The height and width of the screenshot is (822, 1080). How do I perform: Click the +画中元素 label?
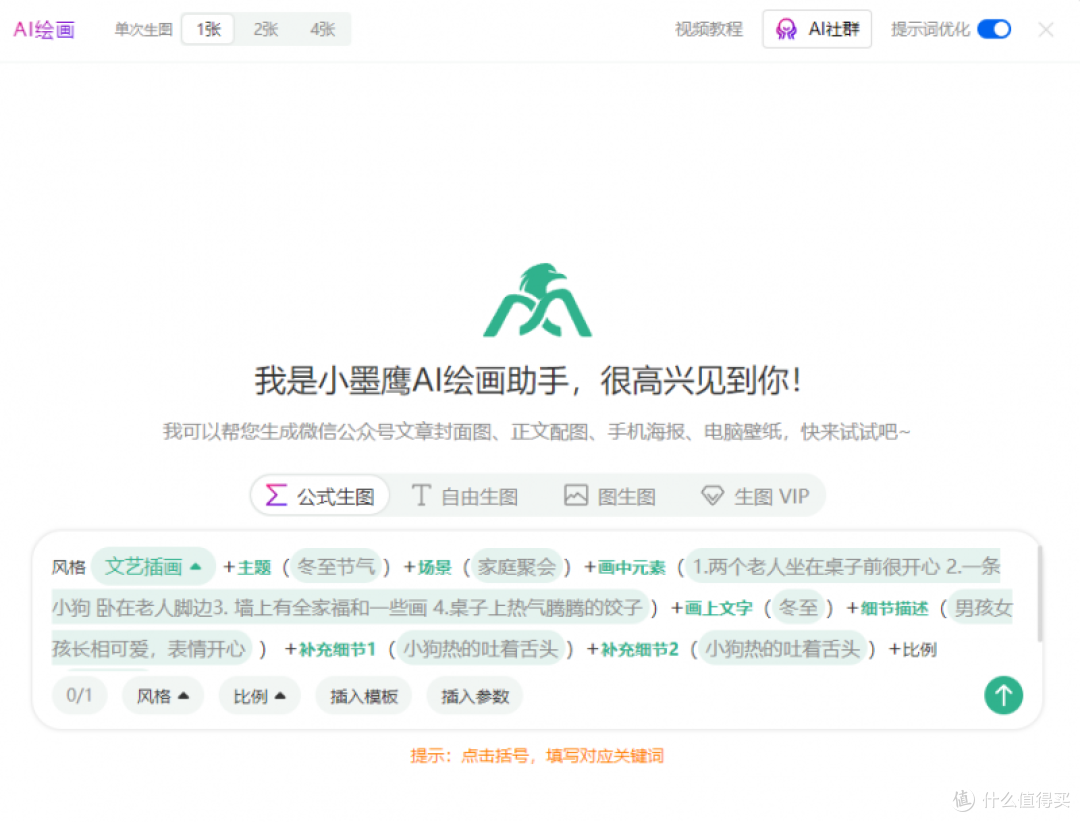tap(625, 567)
